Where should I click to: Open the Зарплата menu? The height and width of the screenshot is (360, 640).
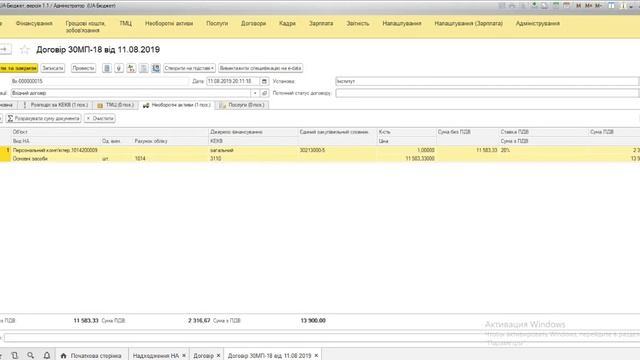[x=321, y=24]
